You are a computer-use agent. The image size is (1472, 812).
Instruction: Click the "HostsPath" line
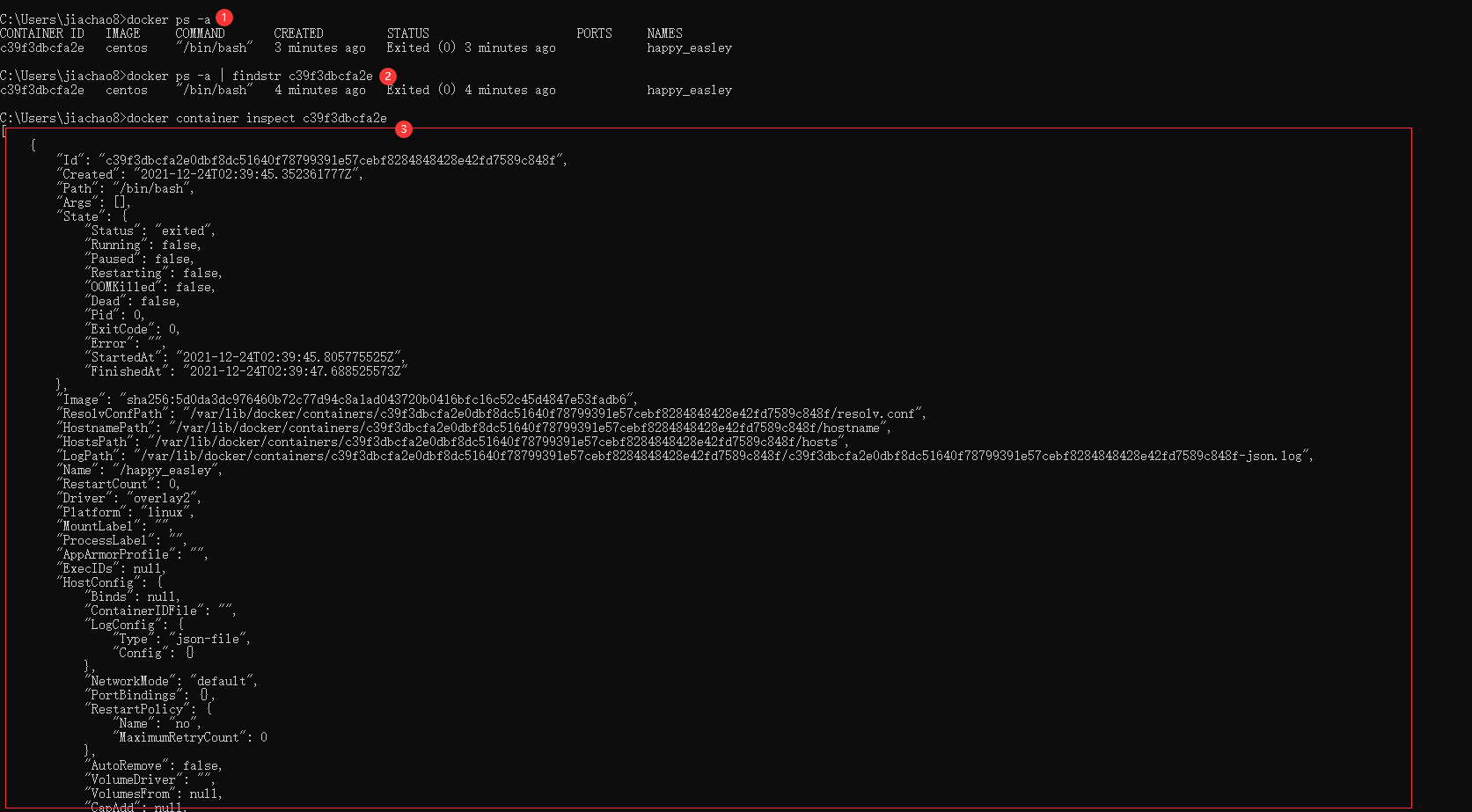click(453, 442)
